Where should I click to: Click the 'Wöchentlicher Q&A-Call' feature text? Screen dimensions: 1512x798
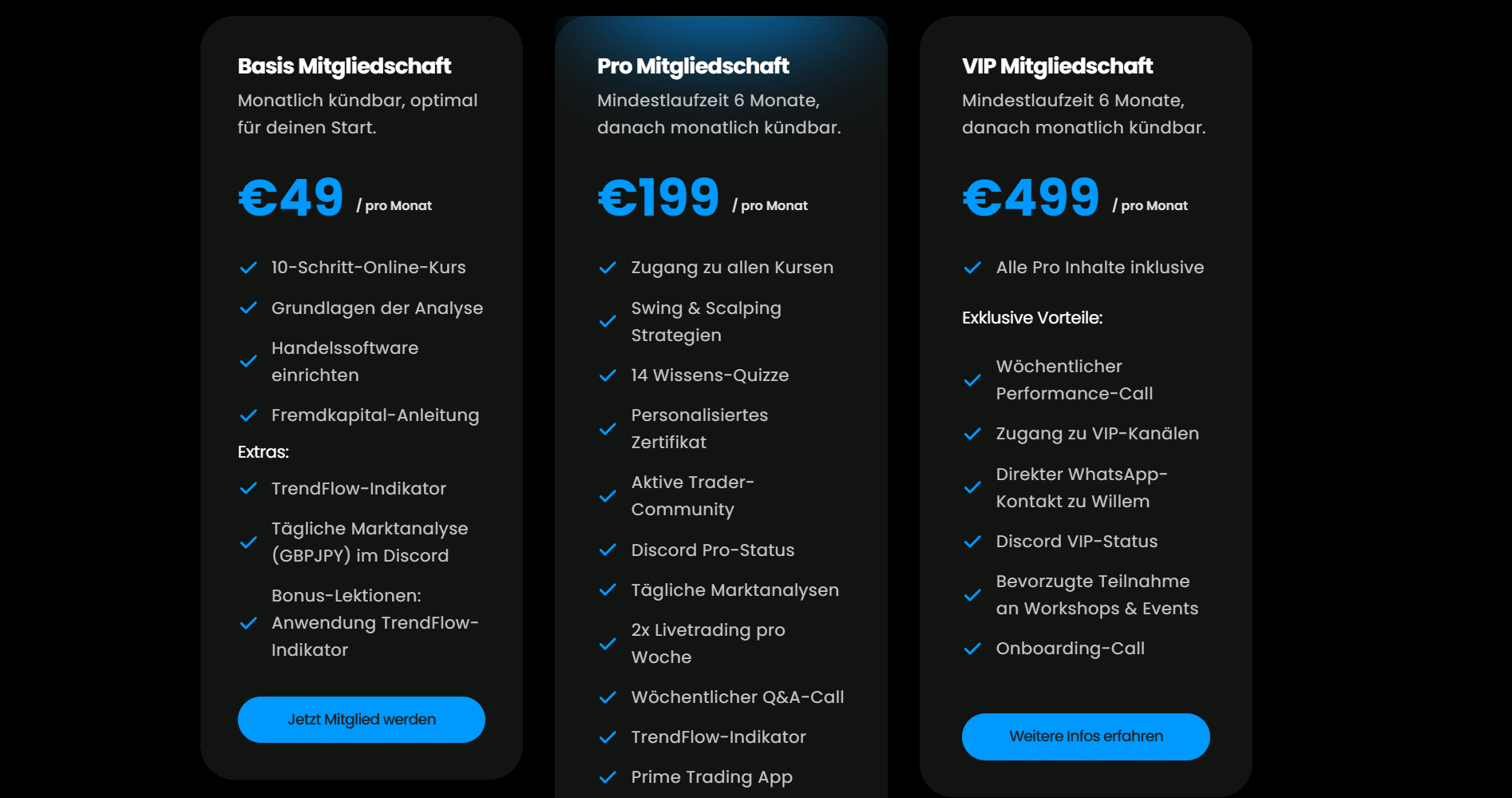pos(737,697)
